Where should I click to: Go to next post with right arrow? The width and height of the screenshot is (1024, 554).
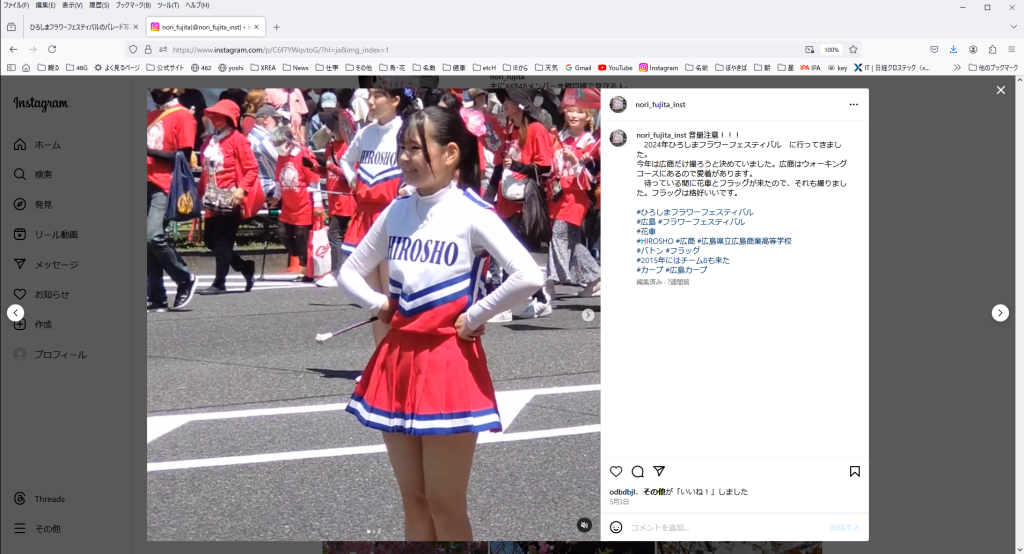1000,313
